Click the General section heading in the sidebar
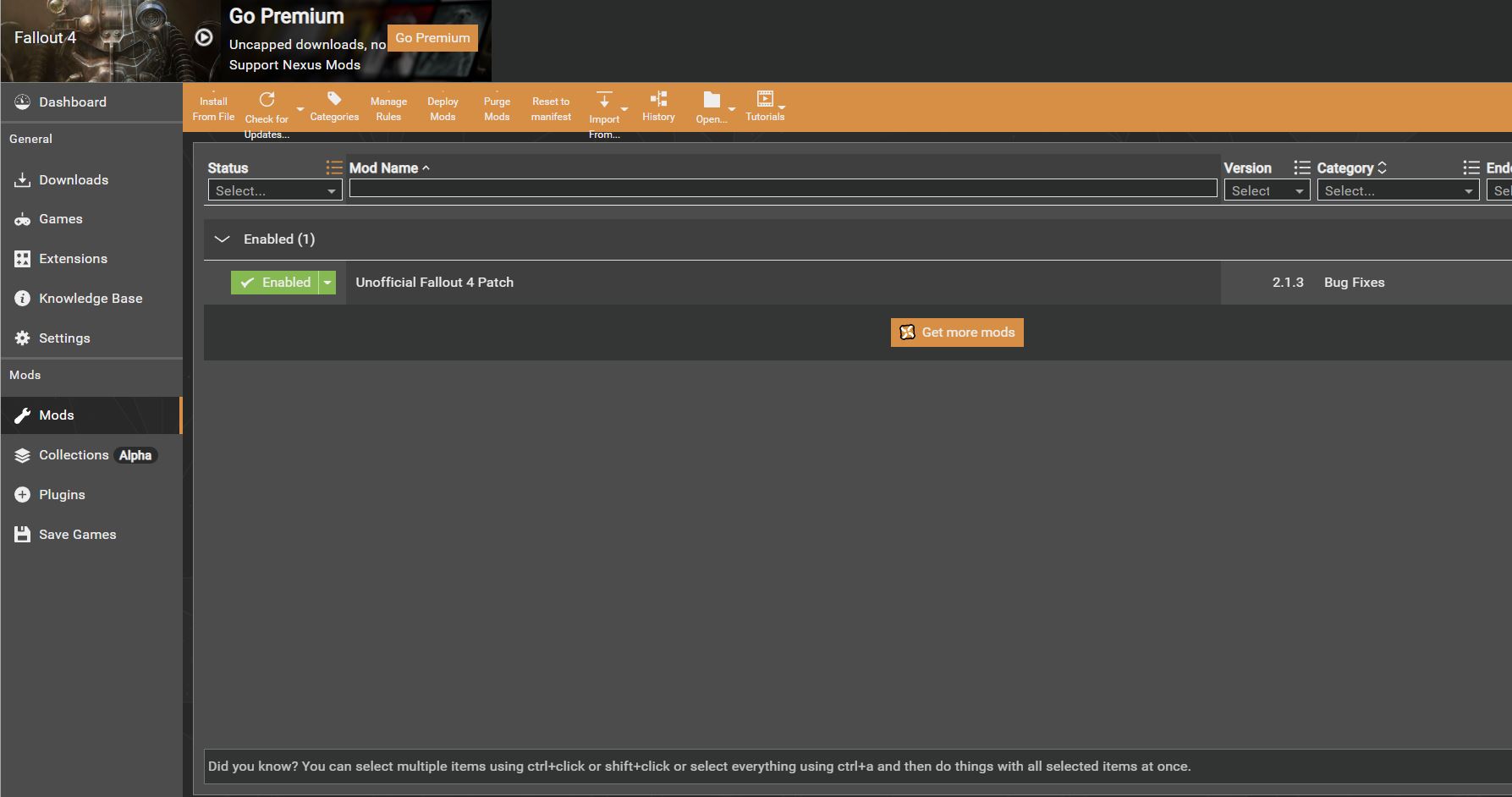Screen dimensions: 1512x797 30,139
